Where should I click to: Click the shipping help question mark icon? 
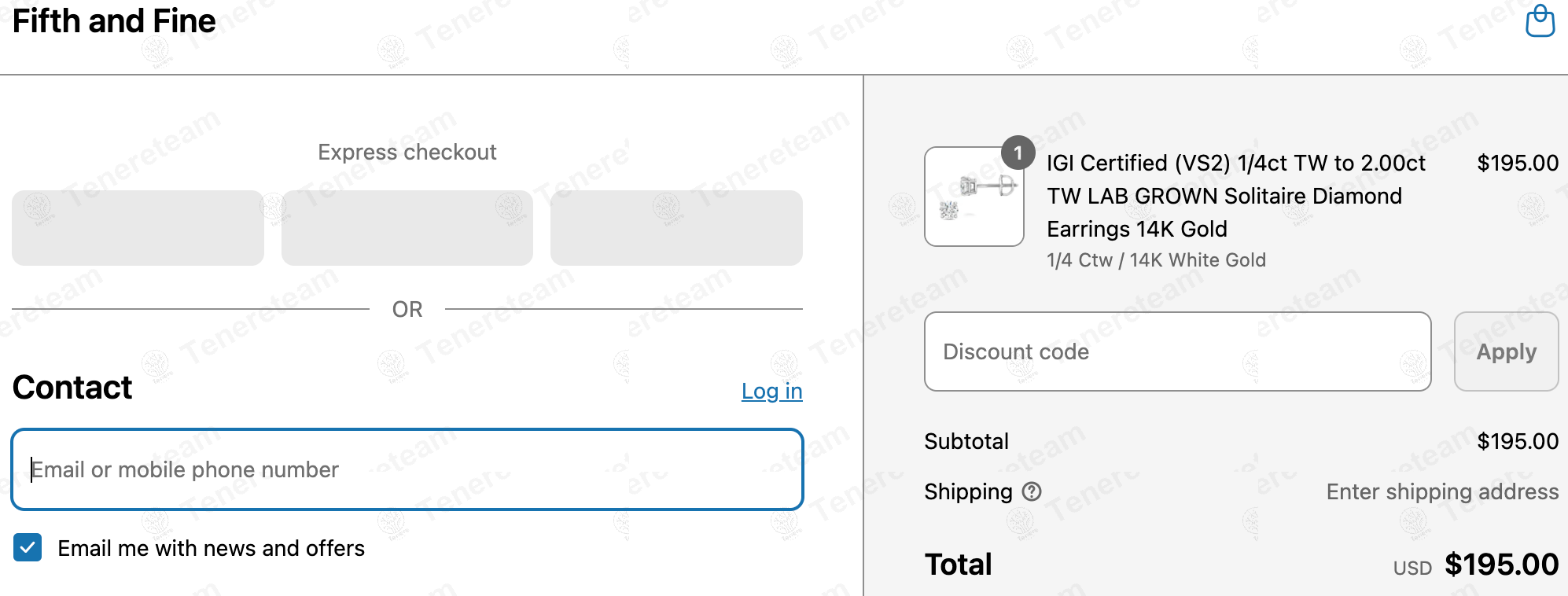click(1032, 491)
